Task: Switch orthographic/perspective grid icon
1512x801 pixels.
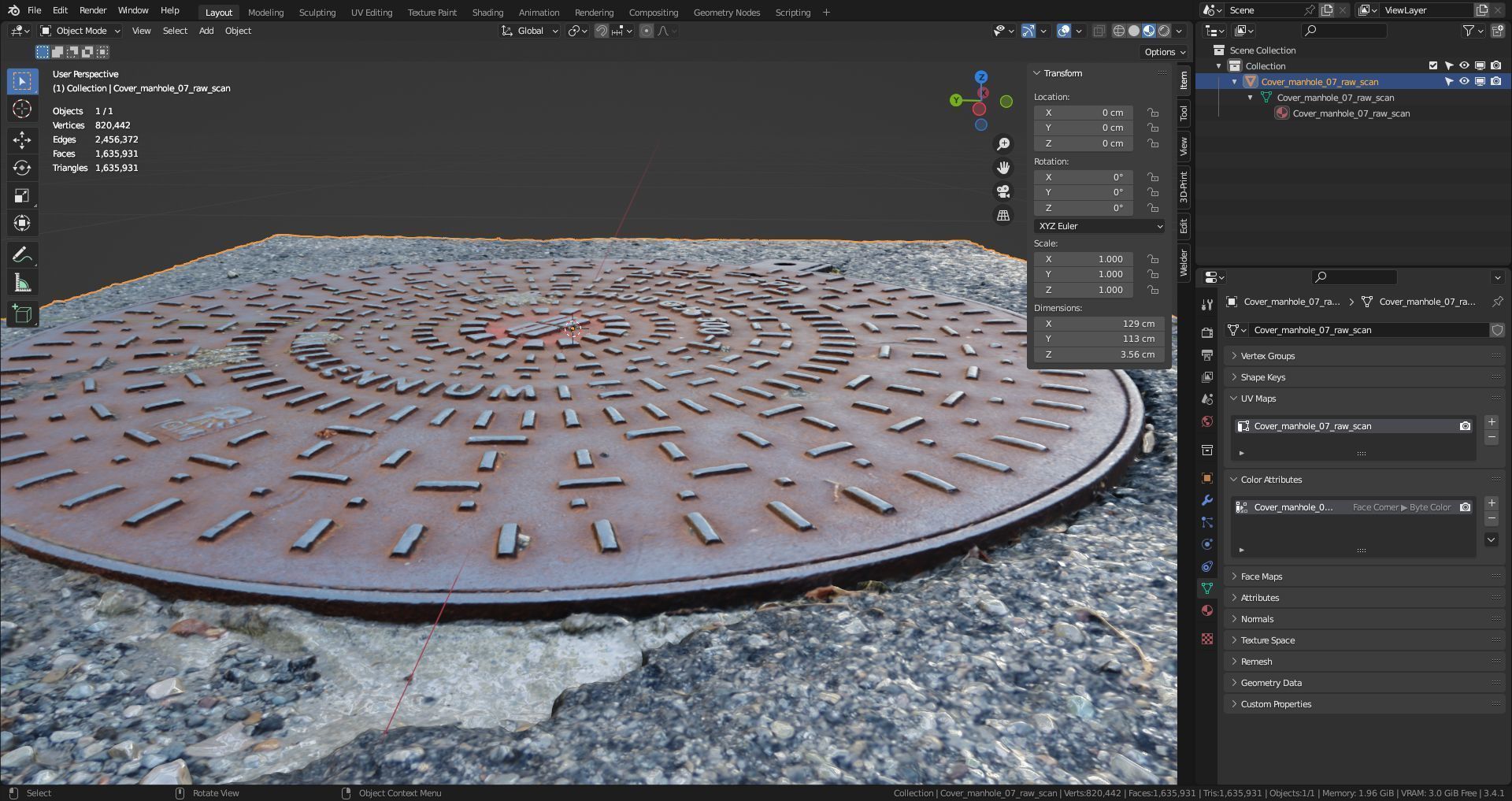Action: (1003, 215)
